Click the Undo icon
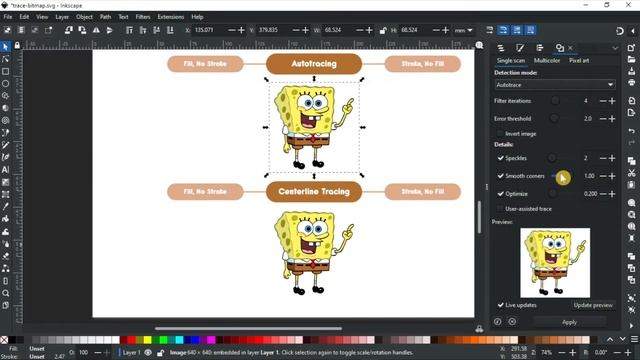Image resolution: width=640 pixels, height=360 pixels. (x=631, y=131)
